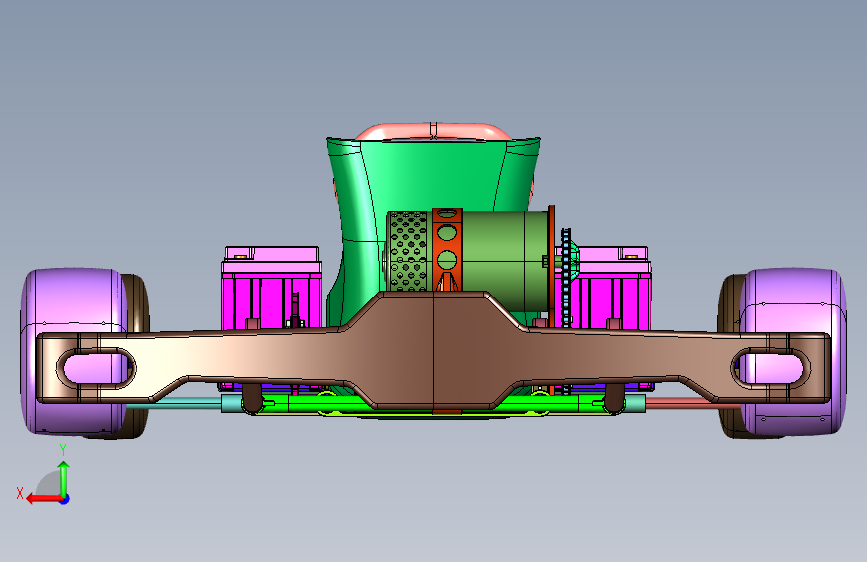Click the 'Y' axis label
Image resolution: width=867 pixels, height=562 pixels.
pyautogui.click(x=63, y=450)
